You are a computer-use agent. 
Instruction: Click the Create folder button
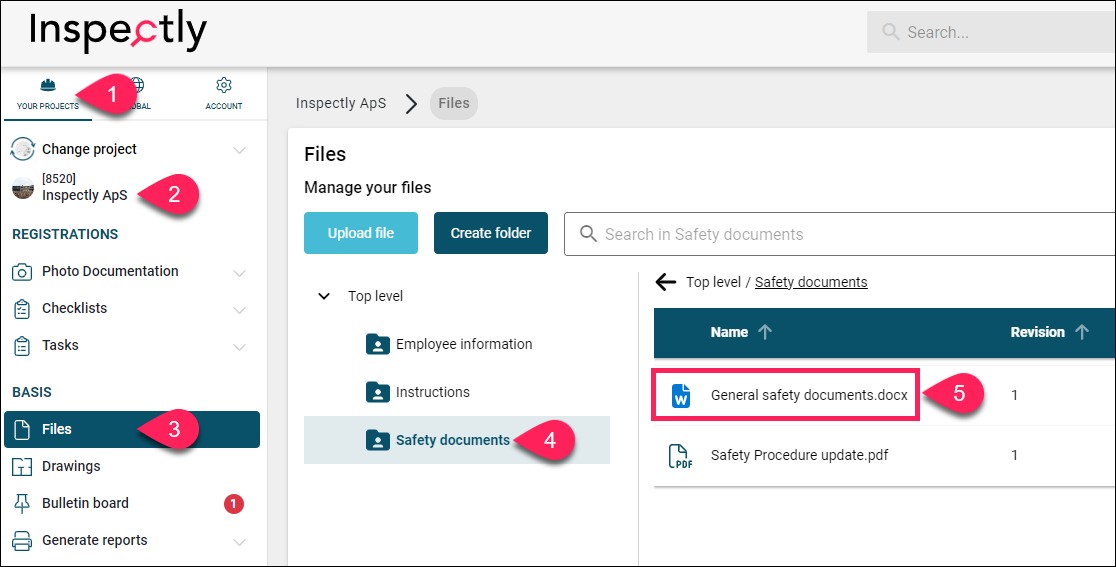pyautogui.click(x=491, y=233)
